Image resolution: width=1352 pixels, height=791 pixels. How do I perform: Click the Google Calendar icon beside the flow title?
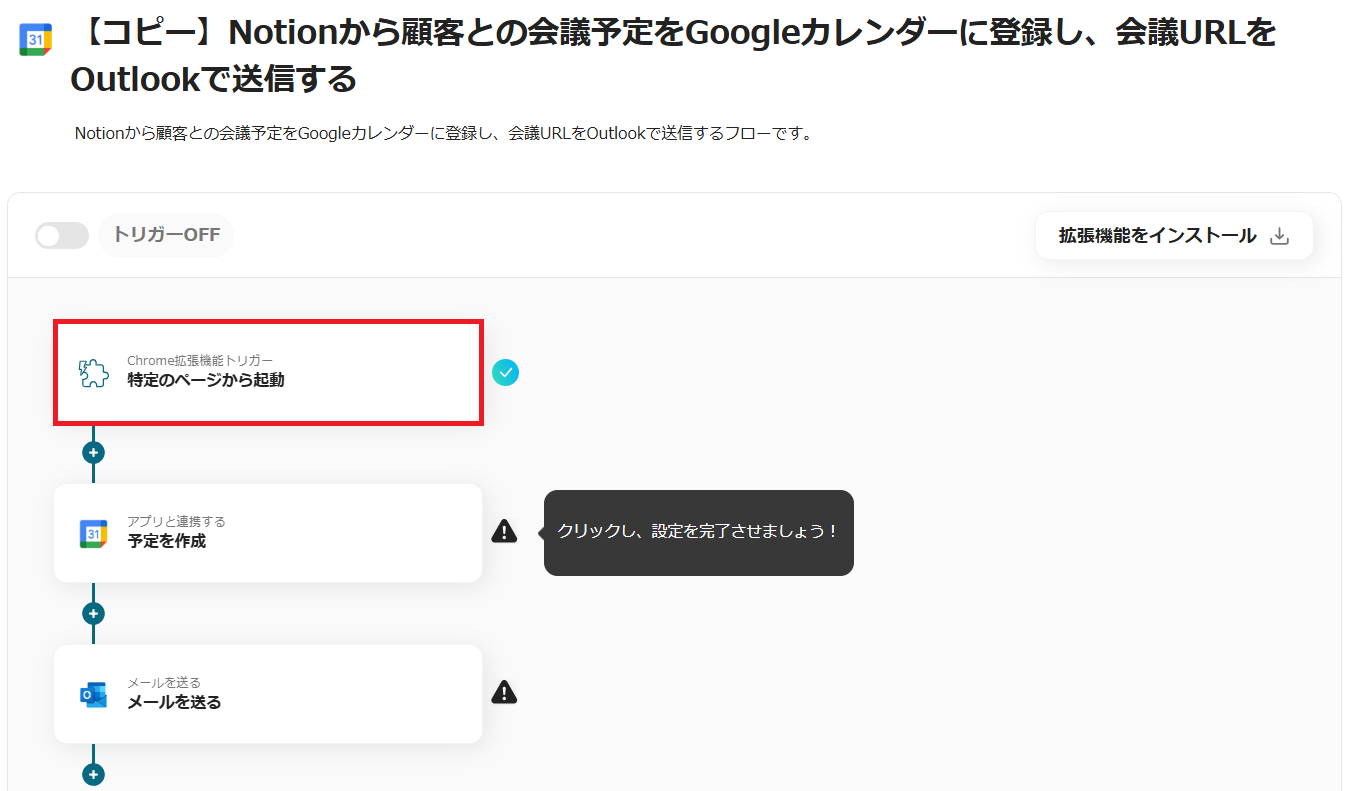click(36, 39)
